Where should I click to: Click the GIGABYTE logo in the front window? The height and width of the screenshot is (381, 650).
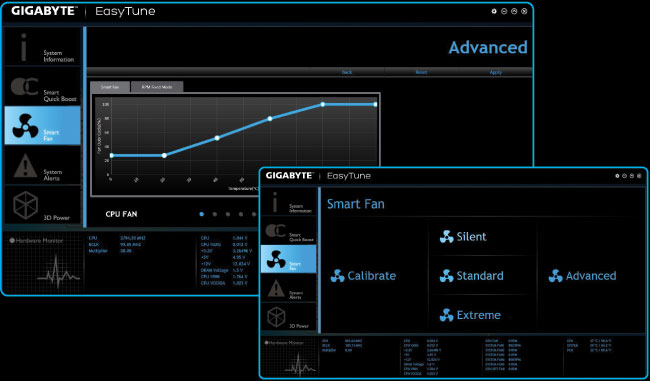tap(290, 176)
